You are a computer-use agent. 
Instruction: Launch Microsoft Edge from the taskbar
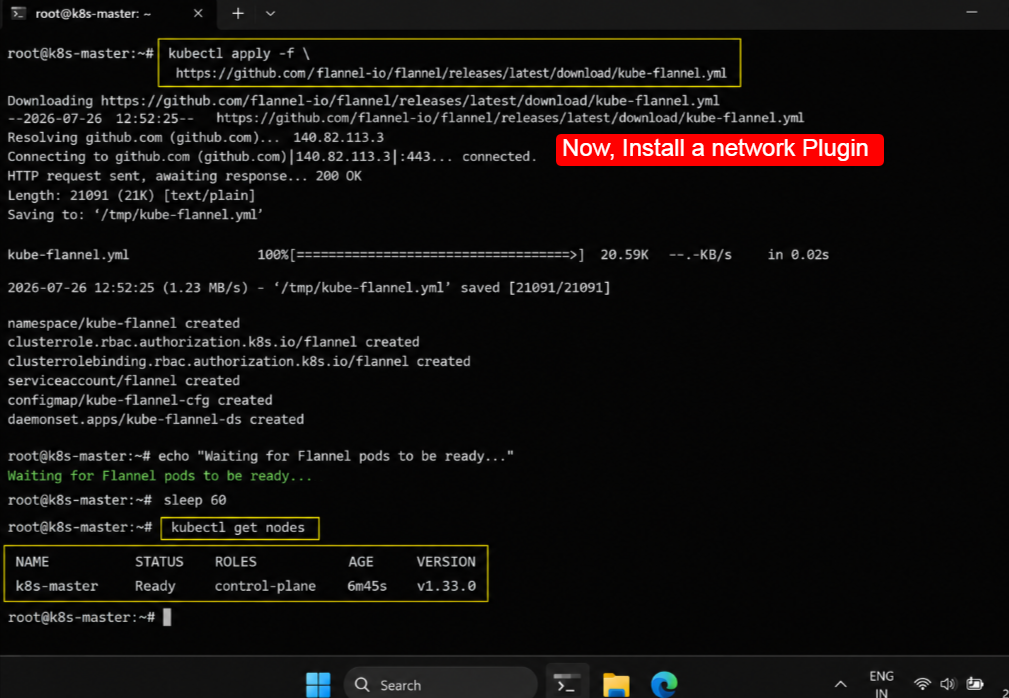pyautogui.click(x=664, y=684)
